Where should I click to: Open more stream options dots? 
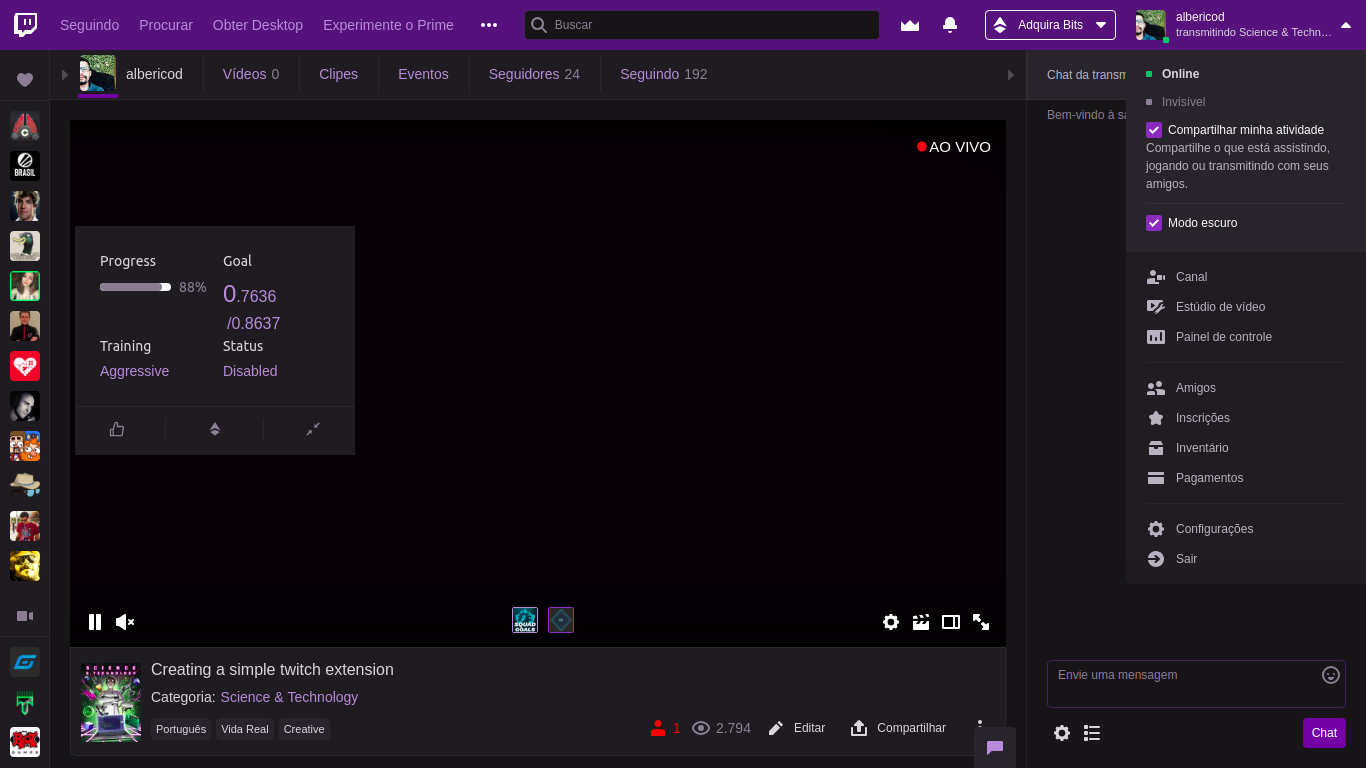point(980,726)
